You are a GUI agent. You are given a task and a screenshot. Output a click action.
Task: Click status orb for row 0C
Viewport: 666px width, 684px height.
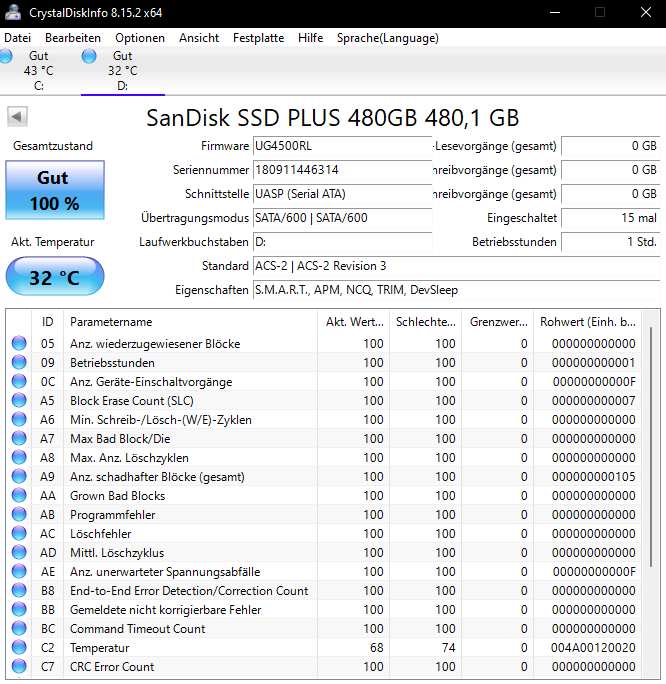pyautogui.click(x=19, y=381)
